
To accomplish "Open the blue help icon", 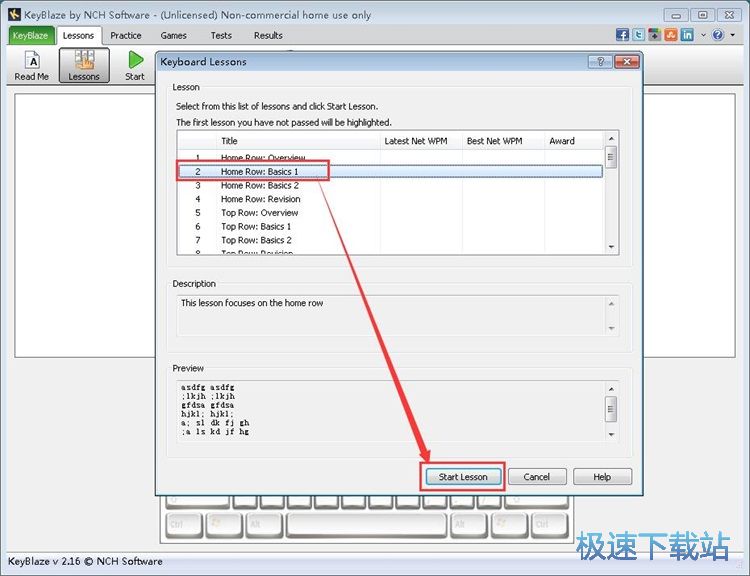I will click(717, 35).
